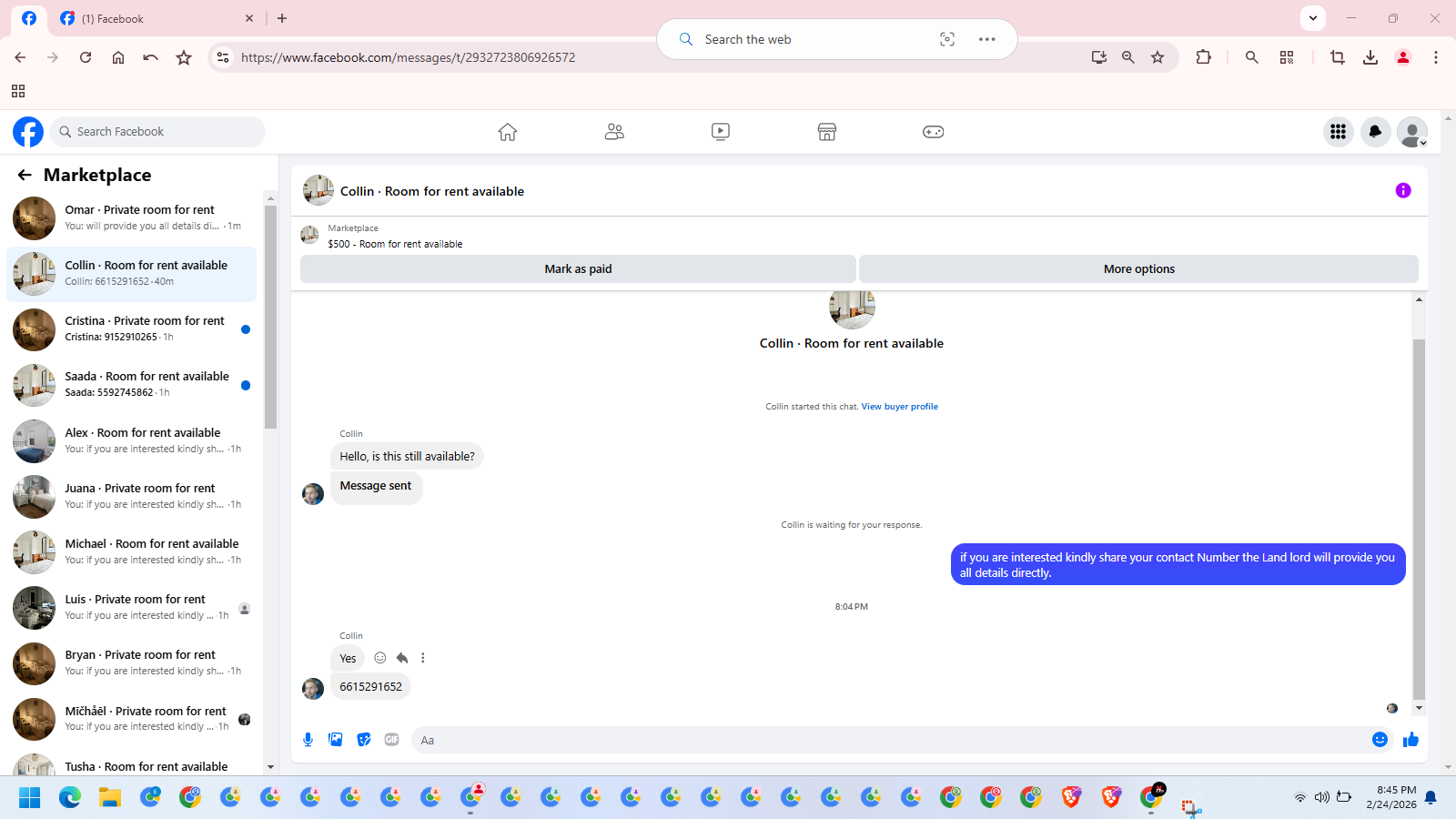Bookmark this page with star icon

tap(1158, 57)
